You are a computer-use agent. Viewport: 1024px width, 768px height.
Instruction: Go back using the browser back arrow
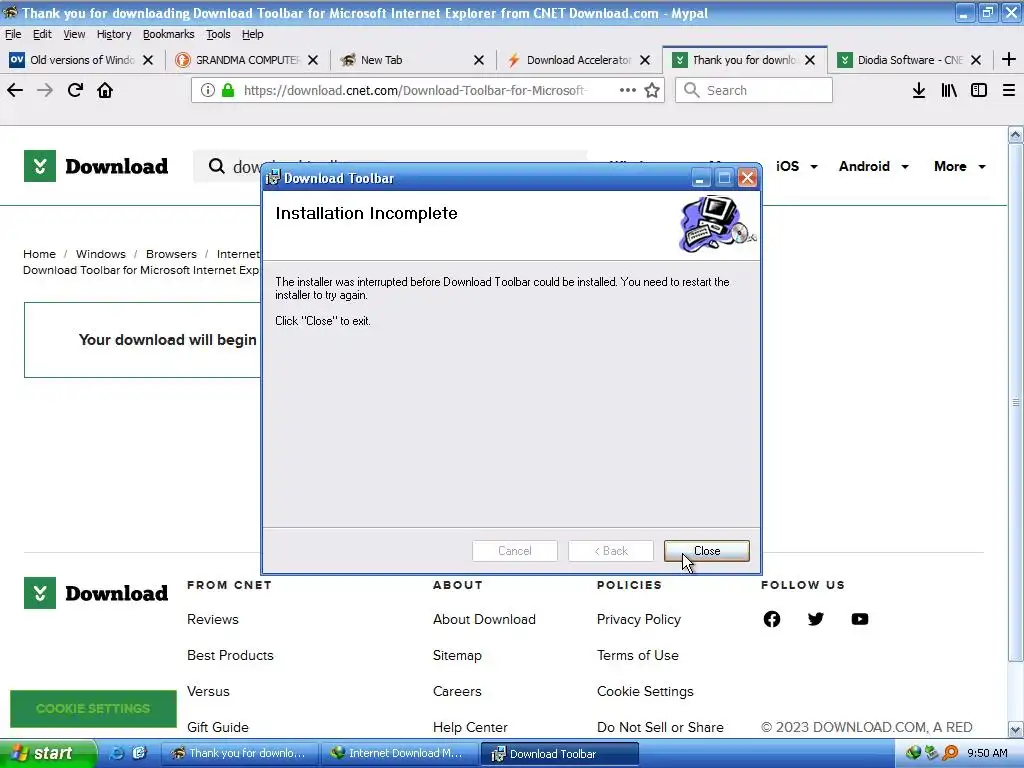tap(15, 90)
